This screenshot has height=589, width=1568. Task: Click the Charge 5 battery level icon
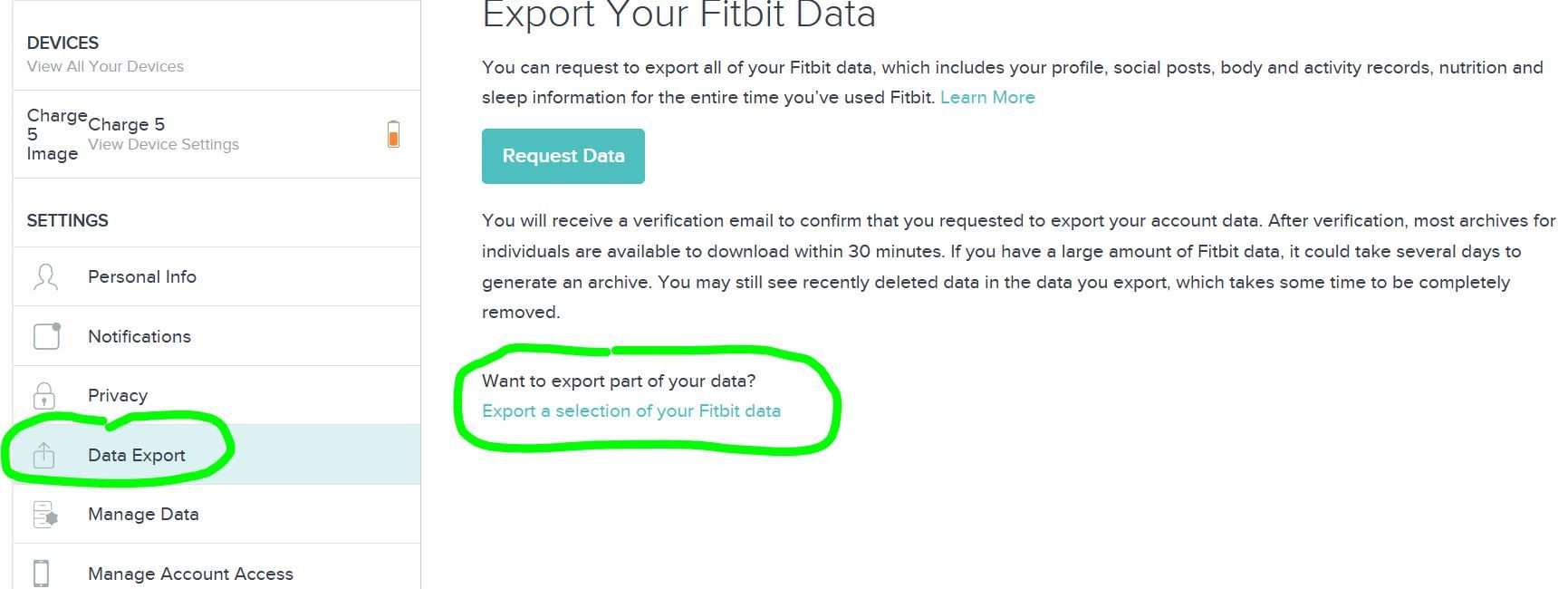coord(393,134)
